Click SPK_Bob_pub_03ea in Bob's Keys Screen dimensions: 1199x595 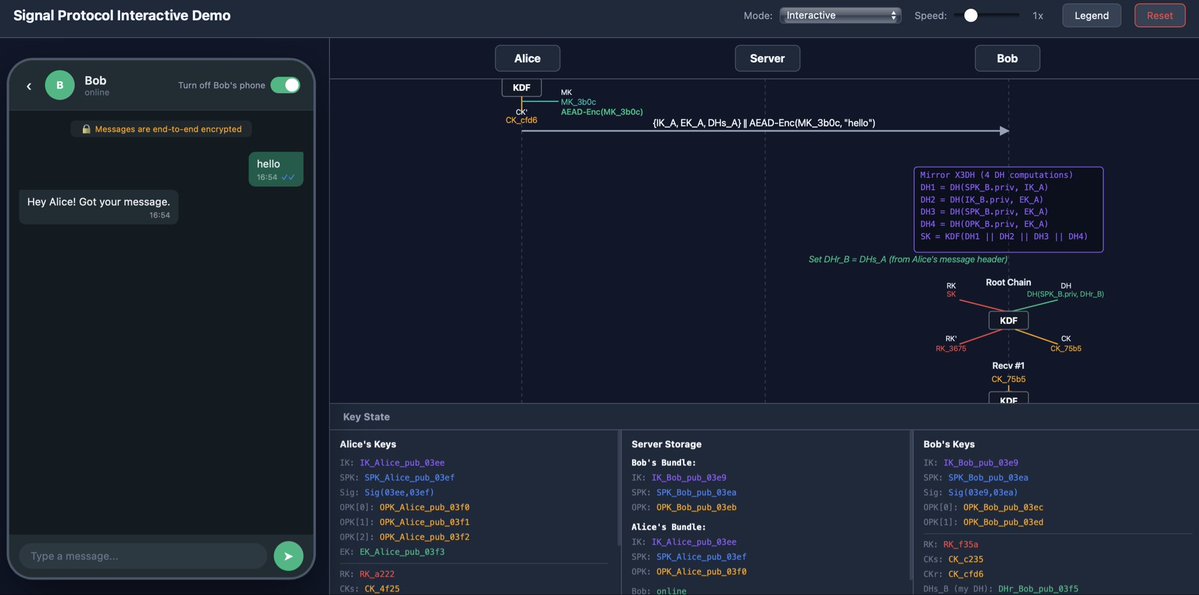click(x=986, y=477)
